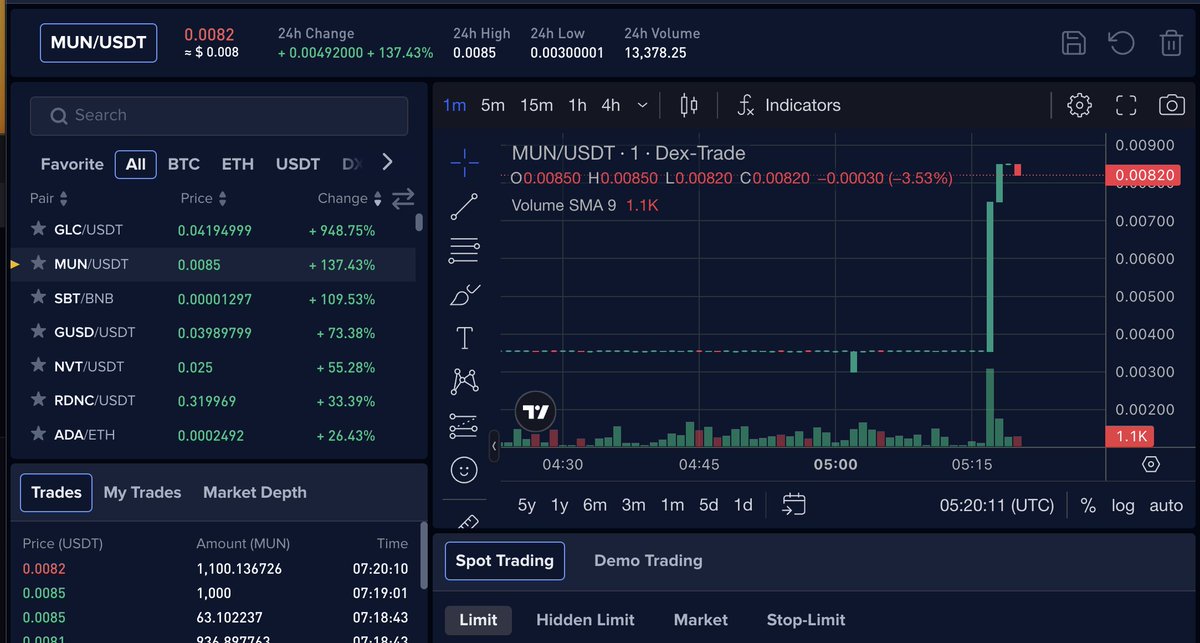
Task: Open the emoji sticker tool
Action: [x=464, y=469]
